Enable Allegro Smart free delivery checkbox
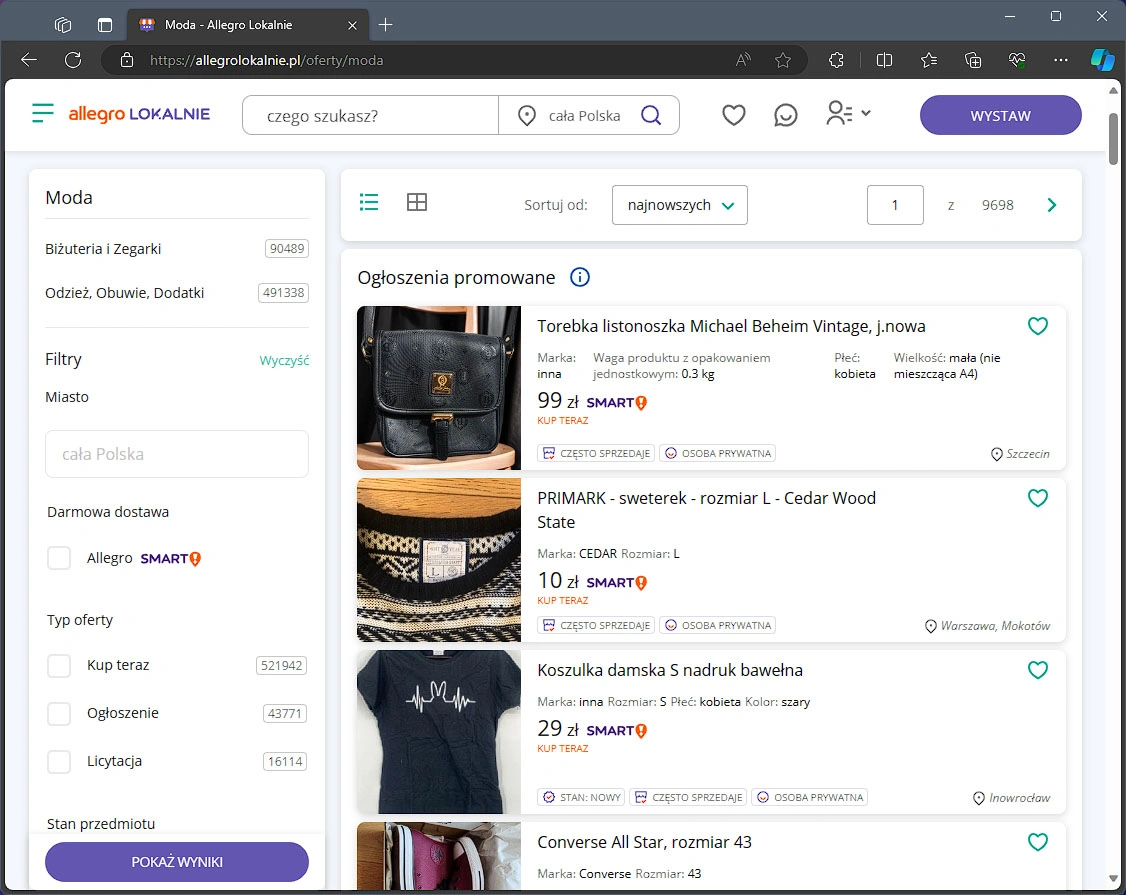 (x=59, y=558)
